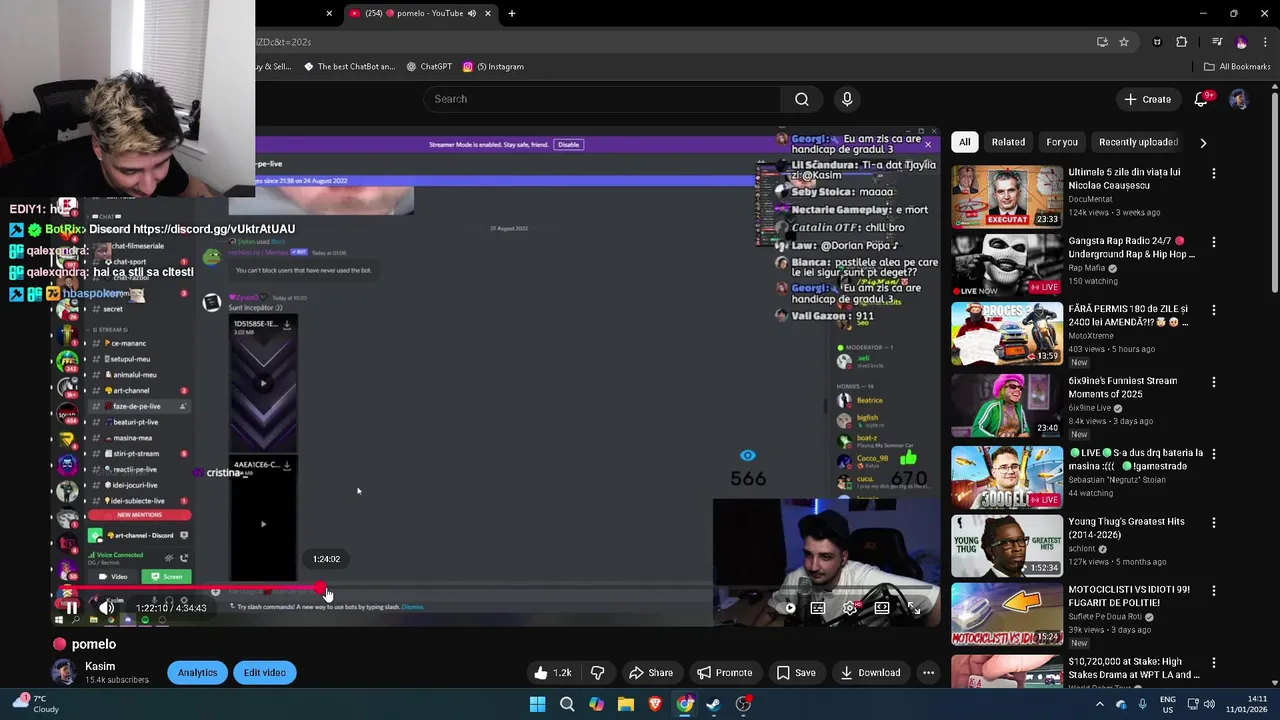Viewport: 1280px width, 720px height.
Task: Select the All filter chip
Action: [964, 142]
